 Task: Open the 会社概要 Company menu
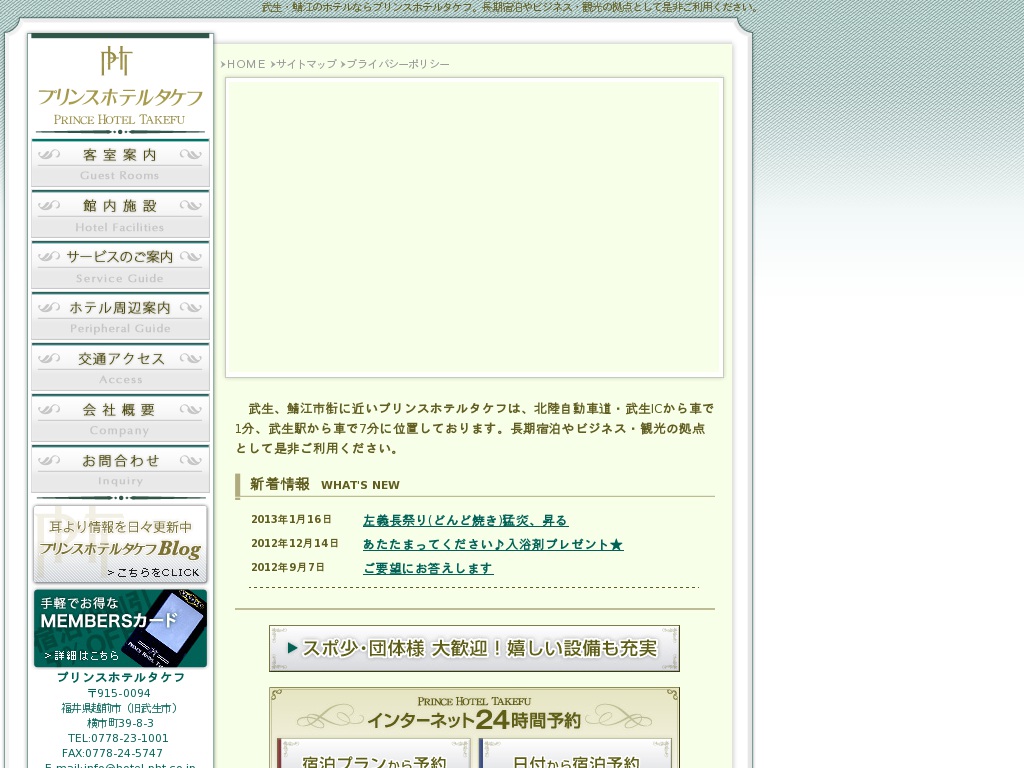point(120,418)
